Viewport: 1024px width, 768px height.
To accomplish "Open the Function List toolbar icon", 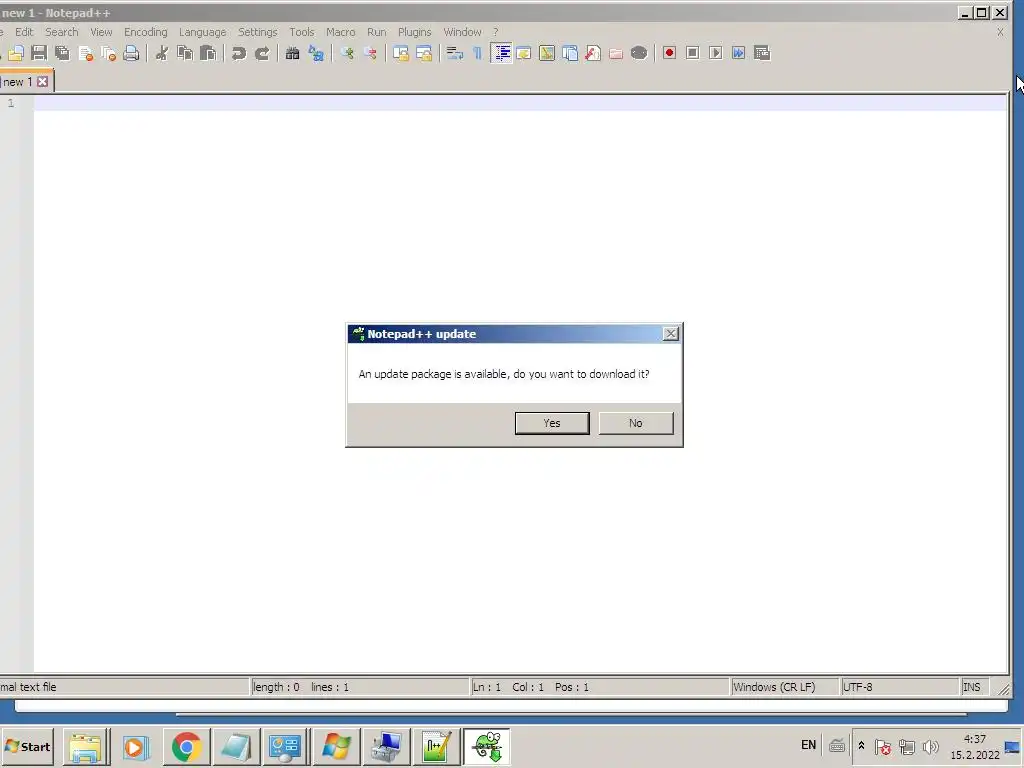I will 593,53.
